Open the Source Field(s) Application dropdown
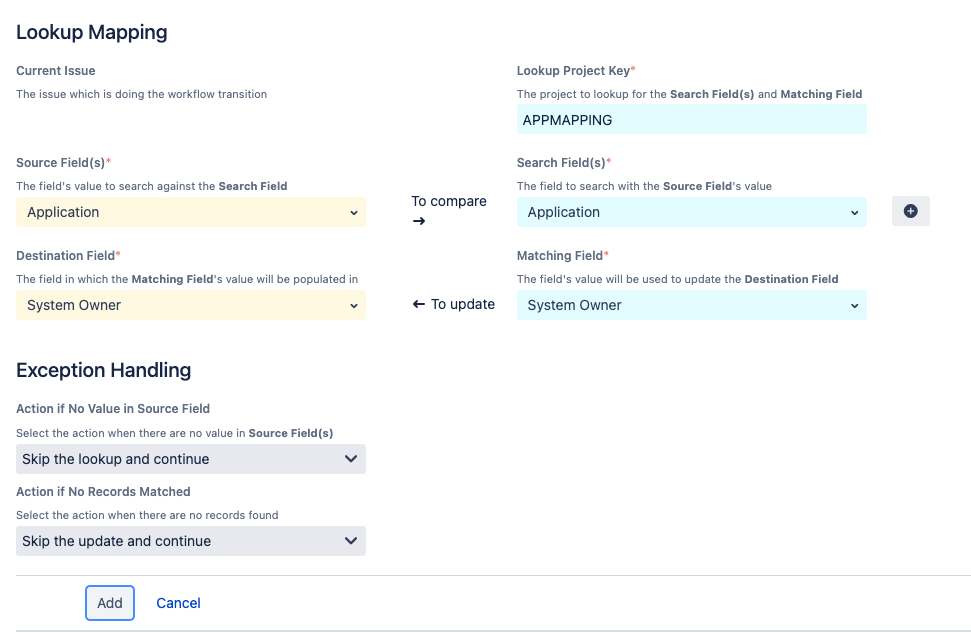This screenshot has width=971, height=632. point(190,212)
